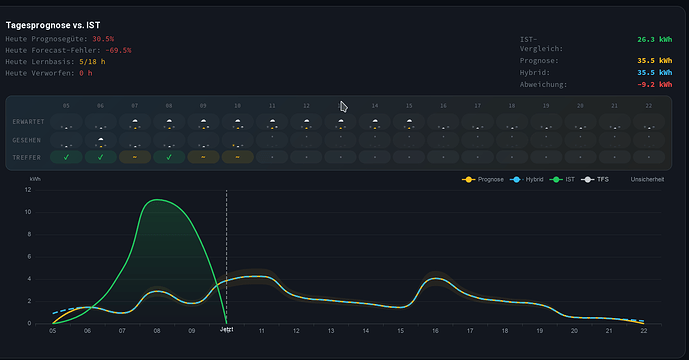Click the x-axis label 12 under the chart
Viewport: 689px width, 360px height.
click(x=296, y=331)
